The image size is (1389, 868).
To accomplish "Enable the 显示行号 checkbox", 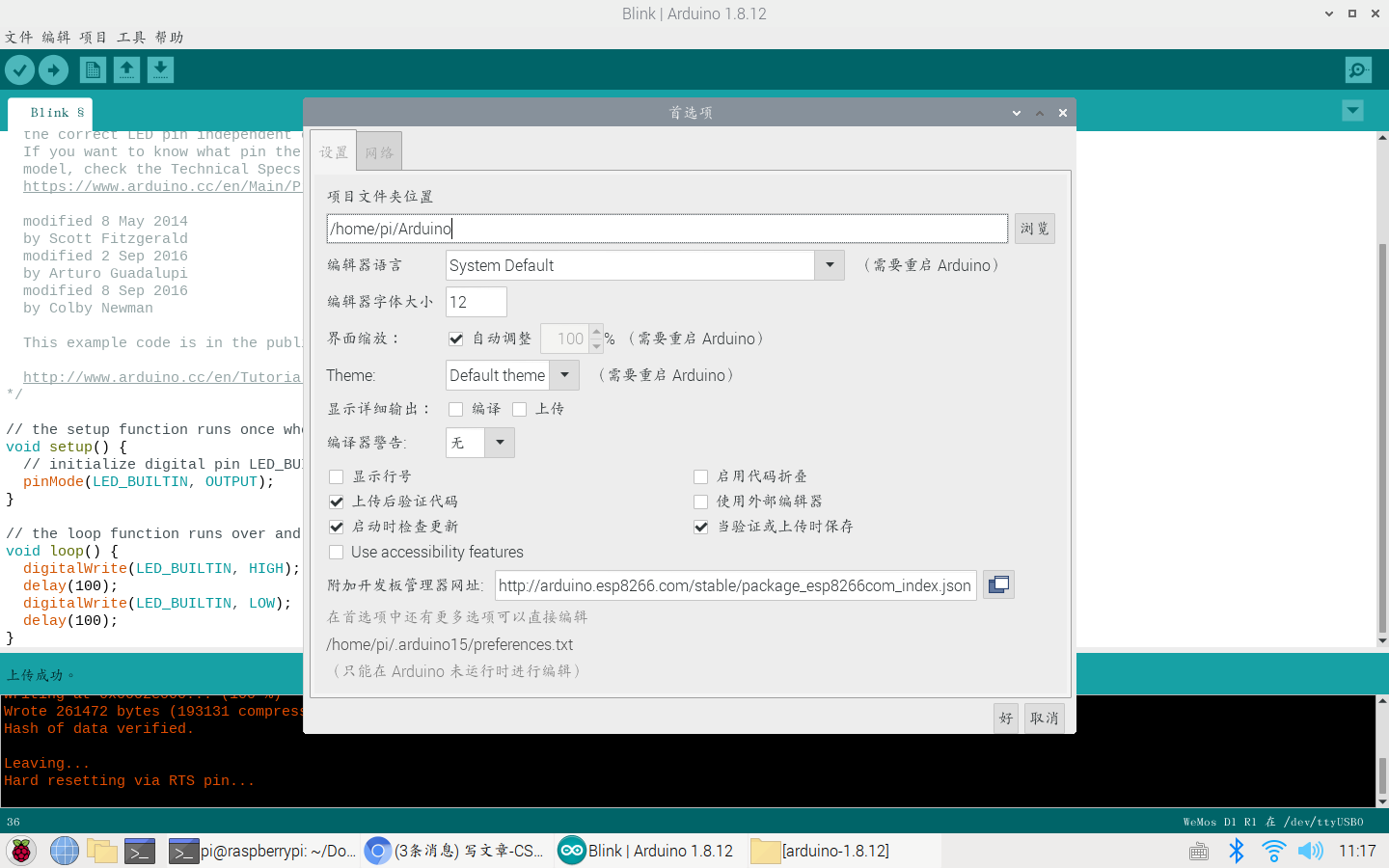I will 337,476.
